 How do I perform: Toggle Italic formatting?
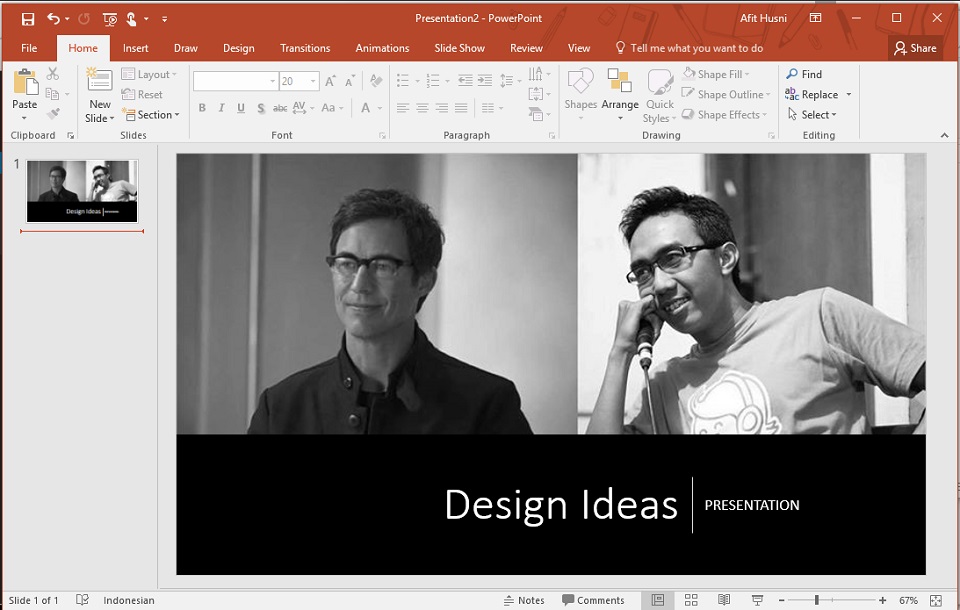[x=221, y=108]
